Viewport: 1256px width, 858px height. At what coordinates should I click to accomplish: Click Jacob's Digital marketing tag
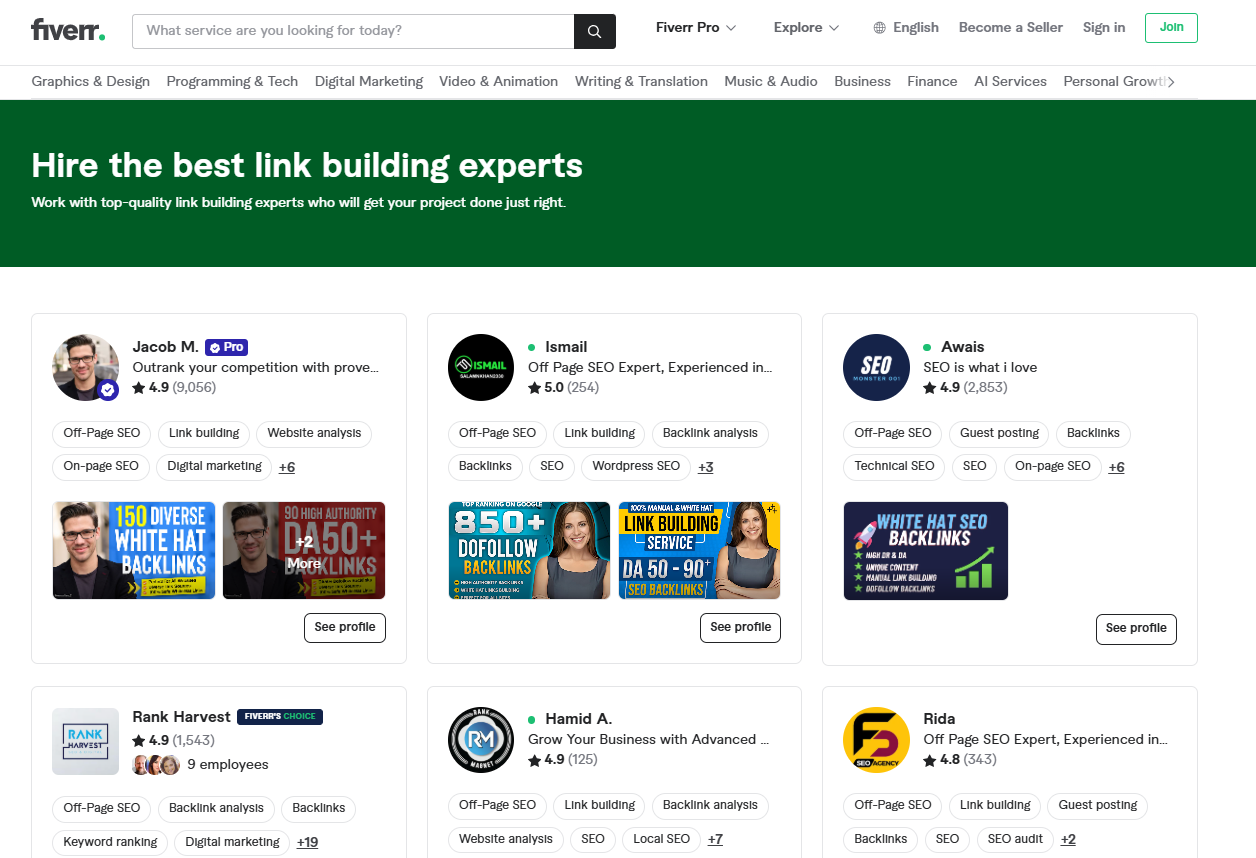coord(214,467)
